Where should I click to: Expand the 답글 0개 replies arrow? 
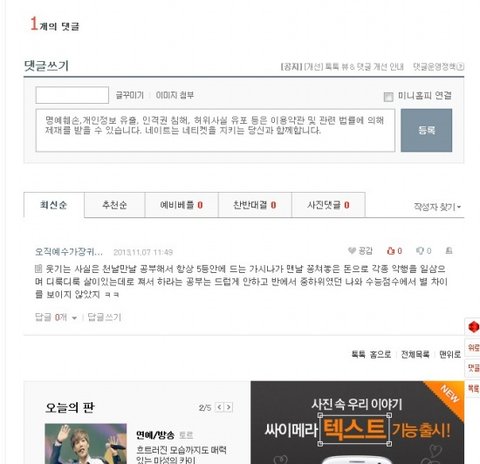coord(74,318)
